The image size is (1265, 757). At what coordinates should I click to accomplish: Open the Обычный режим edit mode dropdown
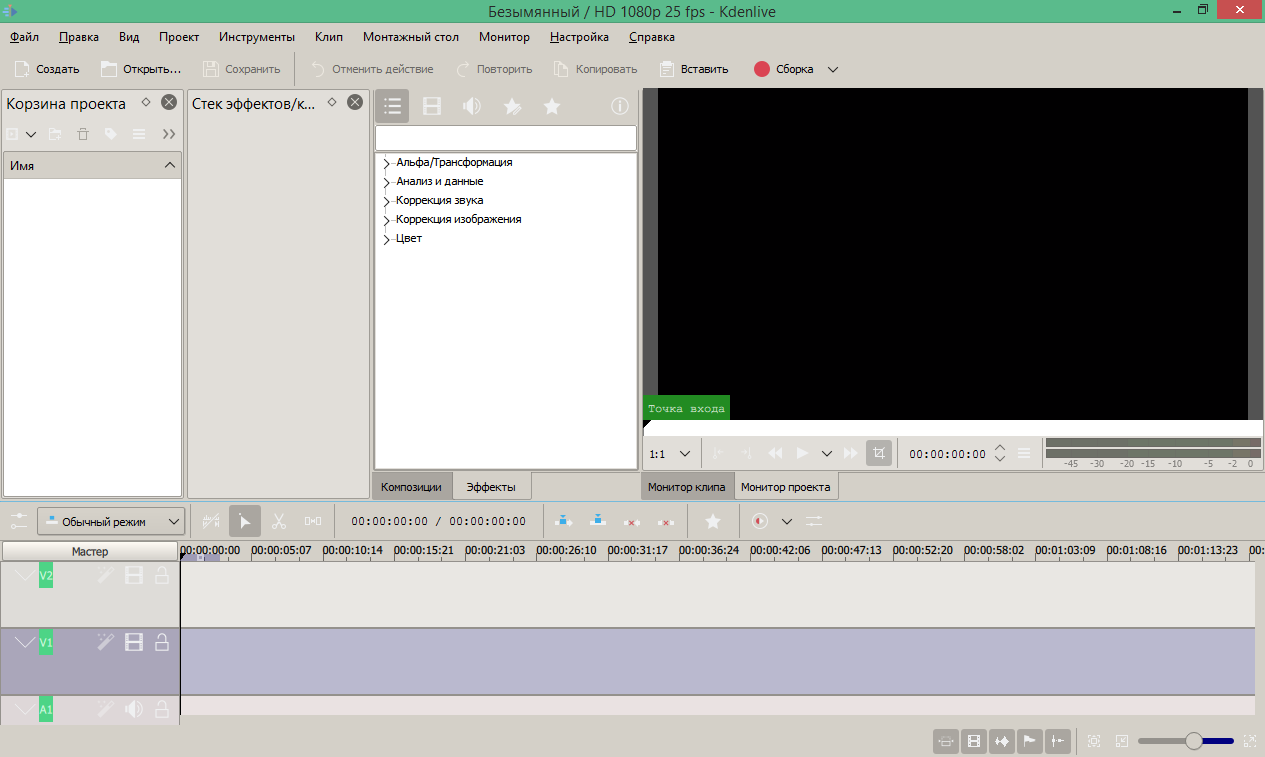[111, 521]
